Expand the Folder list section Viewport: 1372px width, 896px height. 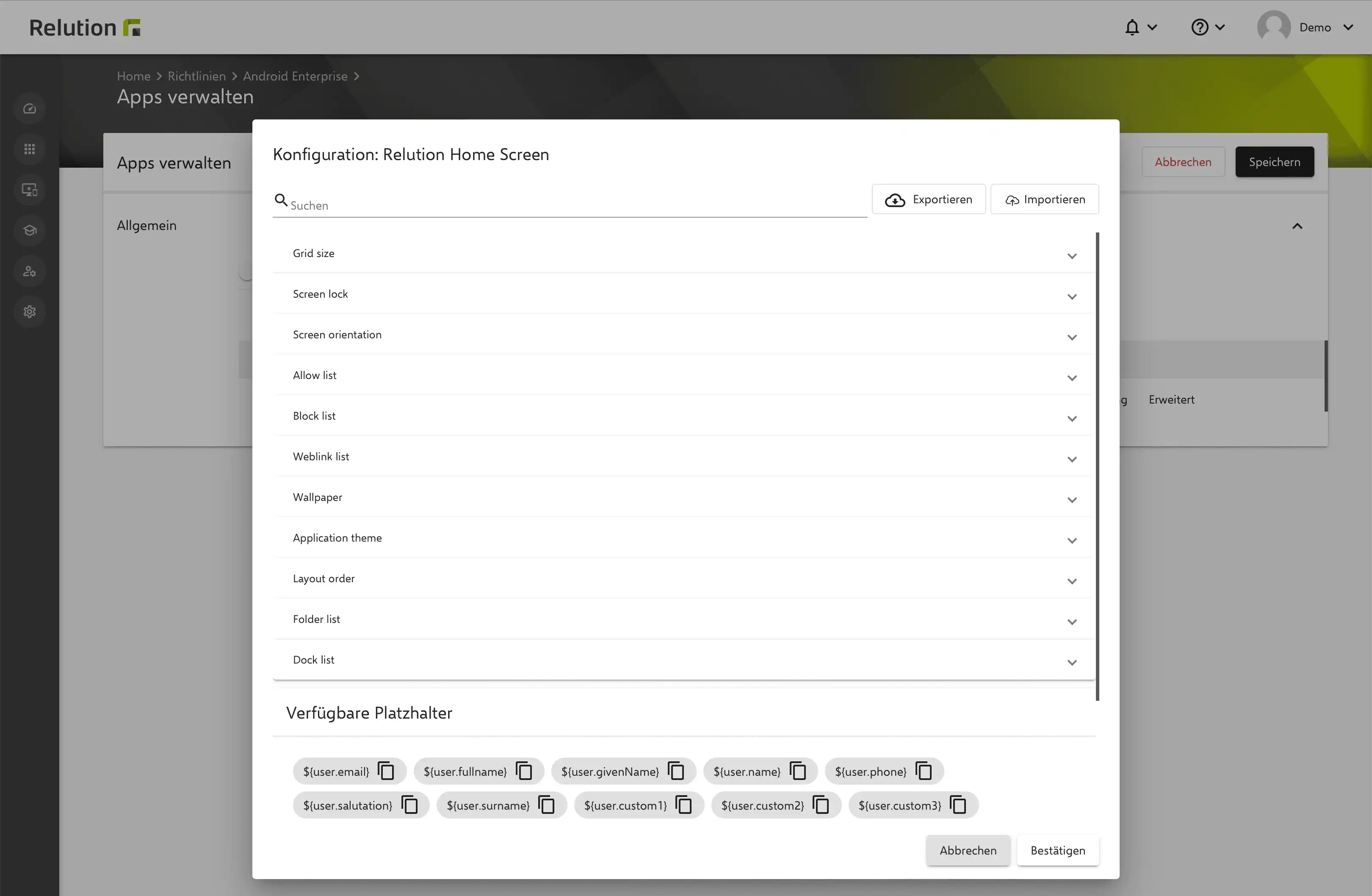tap(684, 619)
